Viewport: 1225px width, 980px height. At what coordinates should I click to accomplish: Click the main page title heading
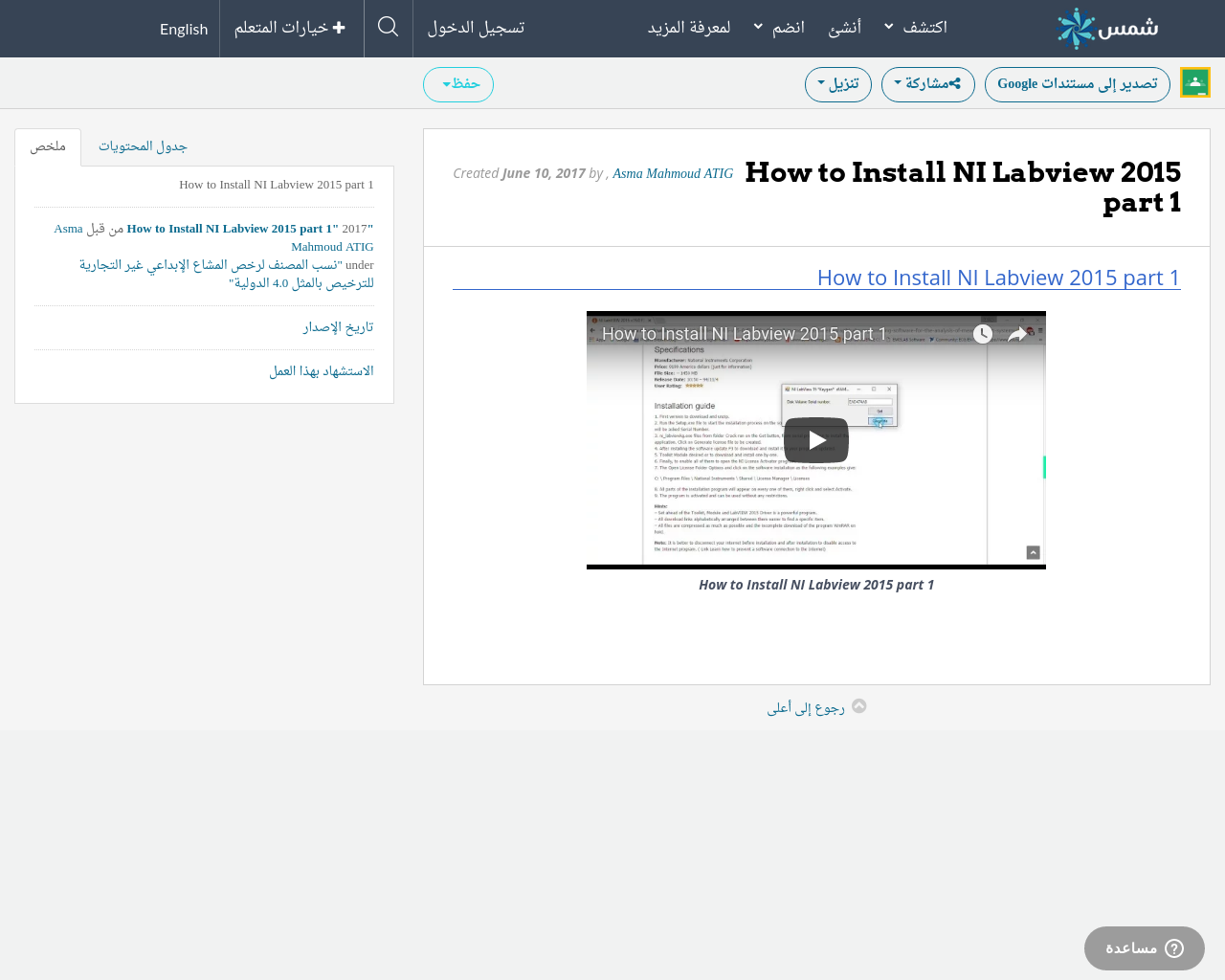click(x=963, y=187)
